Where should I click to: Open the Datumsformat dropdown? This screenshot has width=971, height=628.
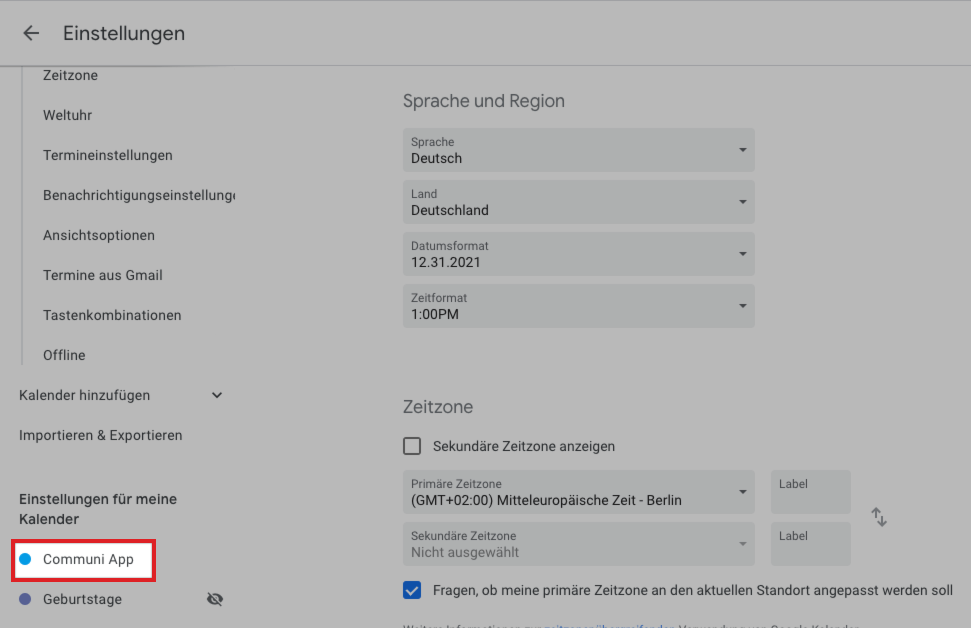pyautogui.click(x=578, y=254)
